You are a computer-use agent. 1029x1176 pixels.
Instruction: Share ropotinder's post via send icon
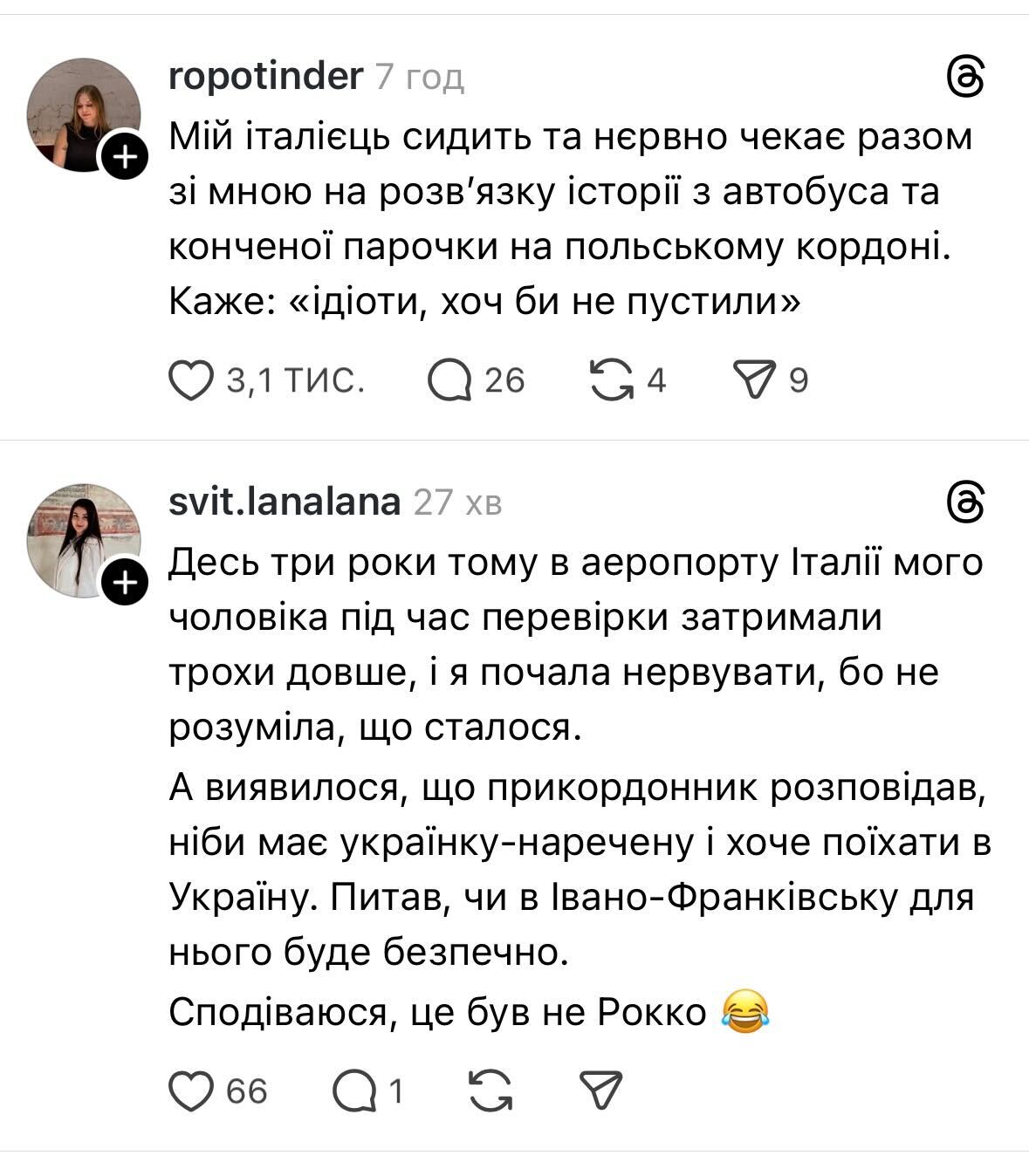(x=755, y=381)
